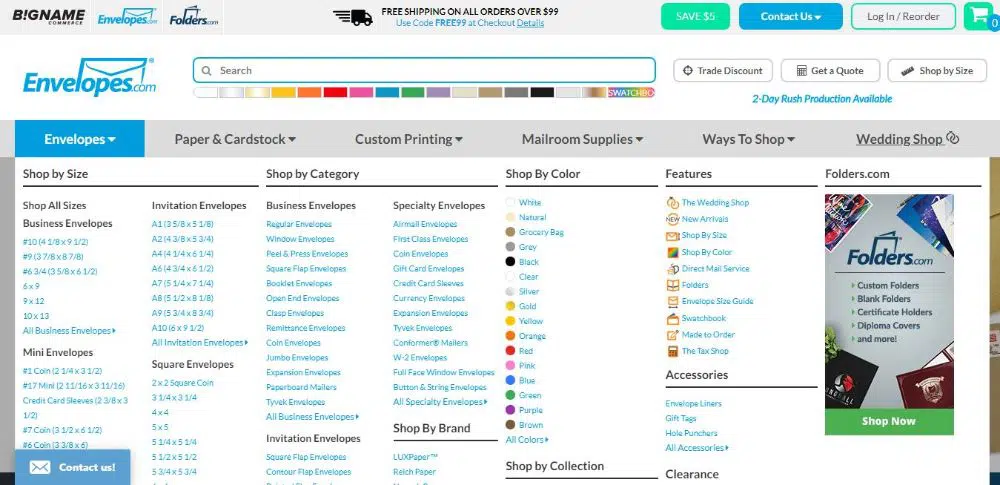
Task: Expand the Mailroom Supplies dropdown
Action: [582, 139]
